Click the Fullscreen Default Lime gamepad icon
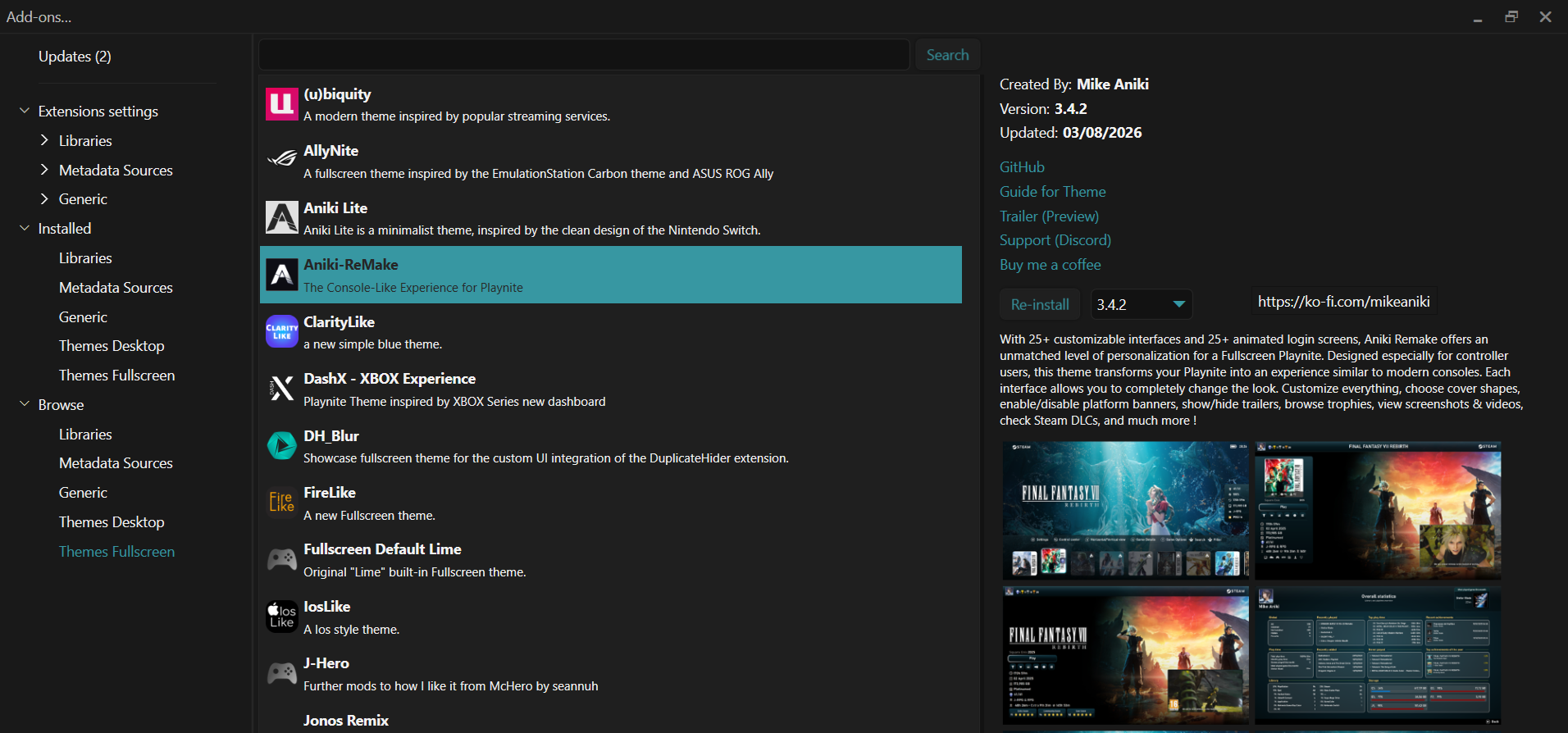Screen dimensions: 1568x733 click(x=281, y=559)
